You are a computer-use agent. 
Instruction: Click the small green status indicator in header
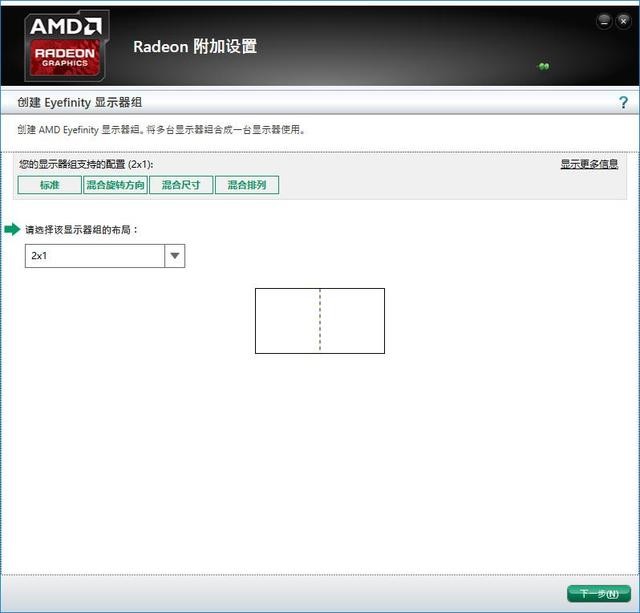pyautogui.click(x=544, y=66)
